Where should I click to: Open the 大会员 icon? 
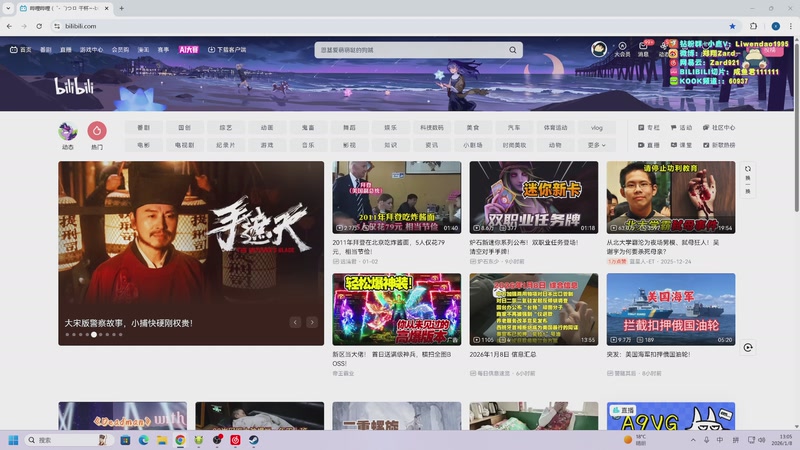(622, 46)
